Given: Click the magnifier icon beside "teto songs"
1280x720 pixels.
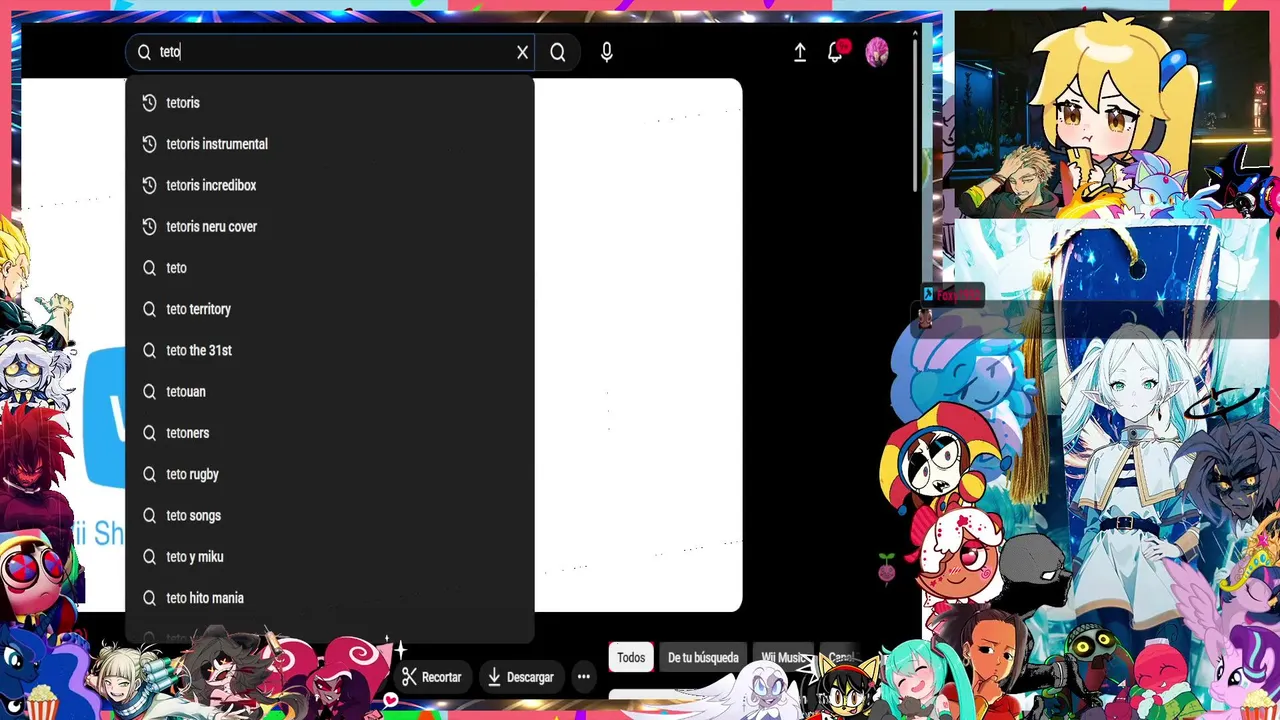Looking at the screenshot, I should pyautogui.click(x=149, y=516).
